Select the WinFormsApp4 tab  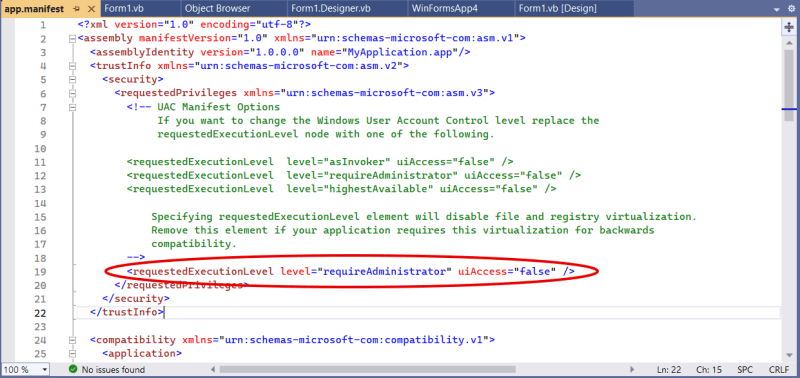444,9
